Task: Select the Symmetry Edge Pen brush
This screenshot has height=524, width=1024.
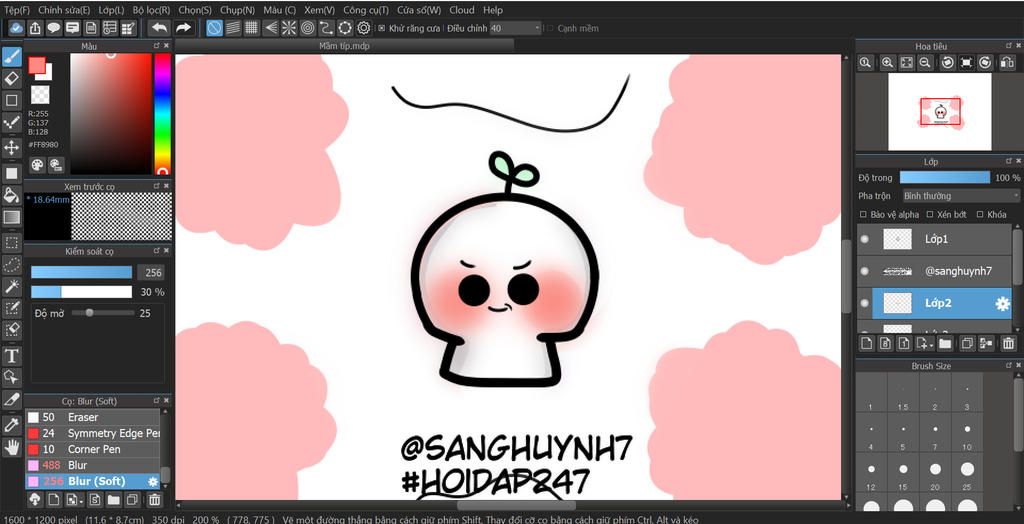Action: point(92,433)
